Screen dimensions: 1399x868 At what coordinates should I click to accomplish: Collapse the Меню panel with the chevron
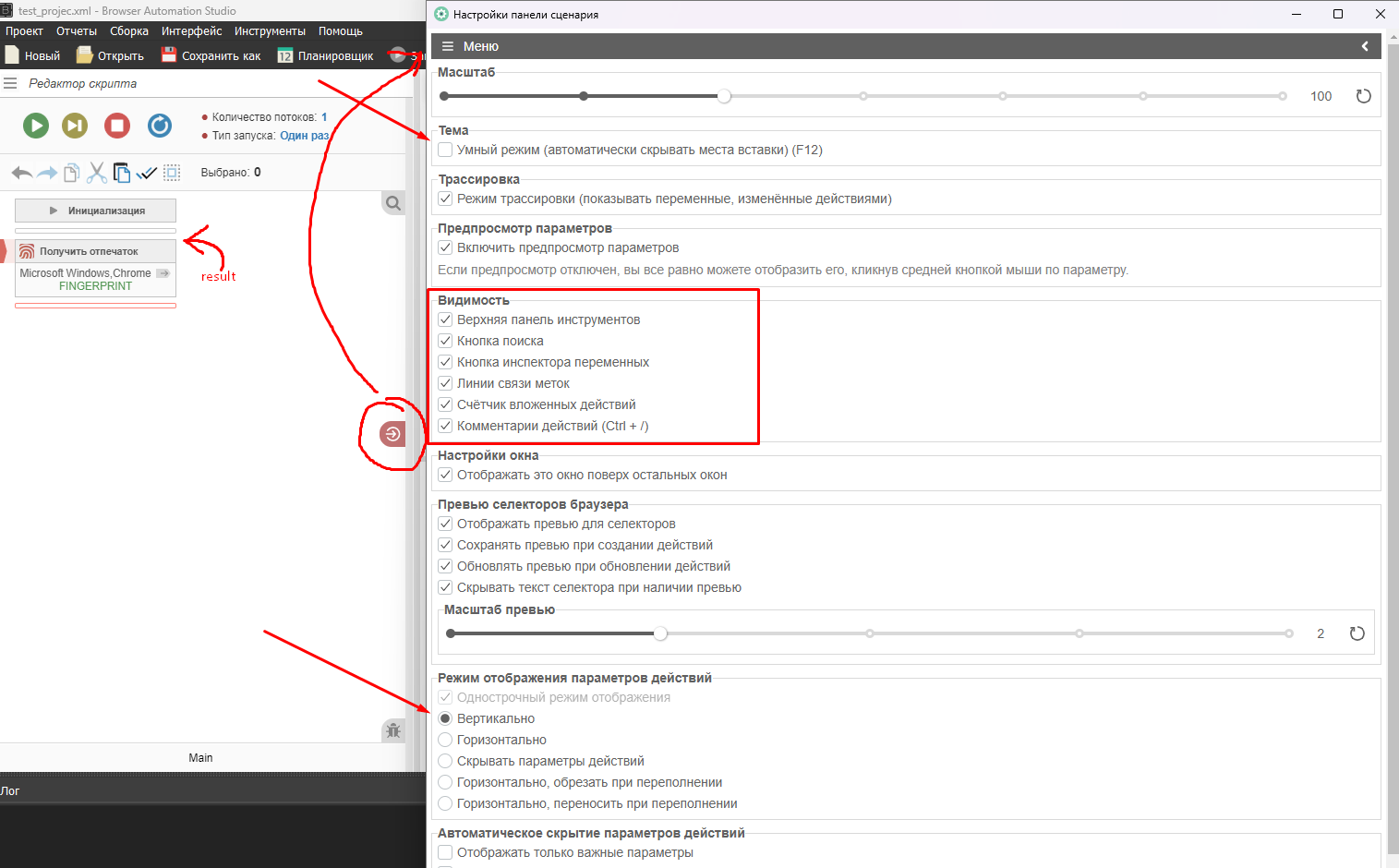point(1365,46)
